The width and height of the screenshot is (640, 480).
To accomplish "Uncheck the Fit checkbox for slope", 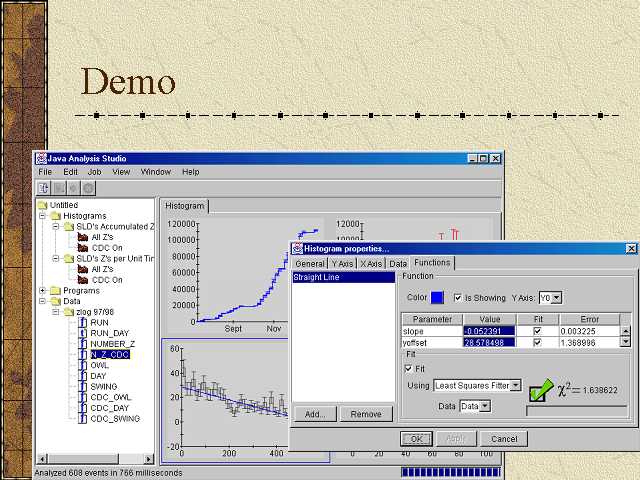I will [537, 330].
